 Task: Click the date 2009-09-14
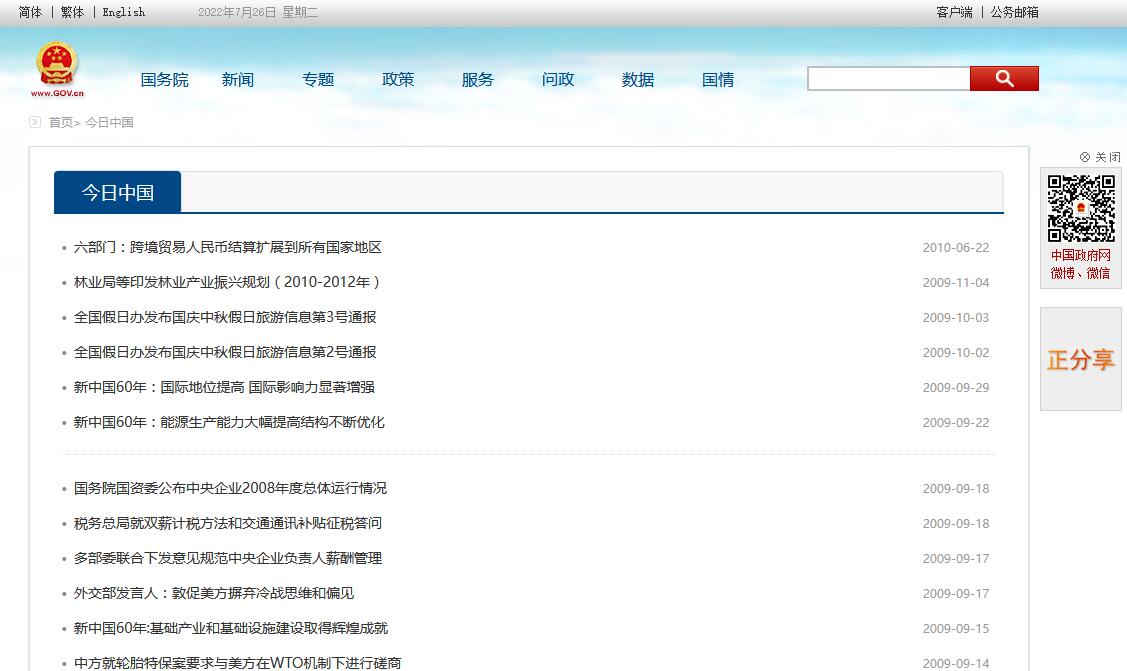point(956,664)
